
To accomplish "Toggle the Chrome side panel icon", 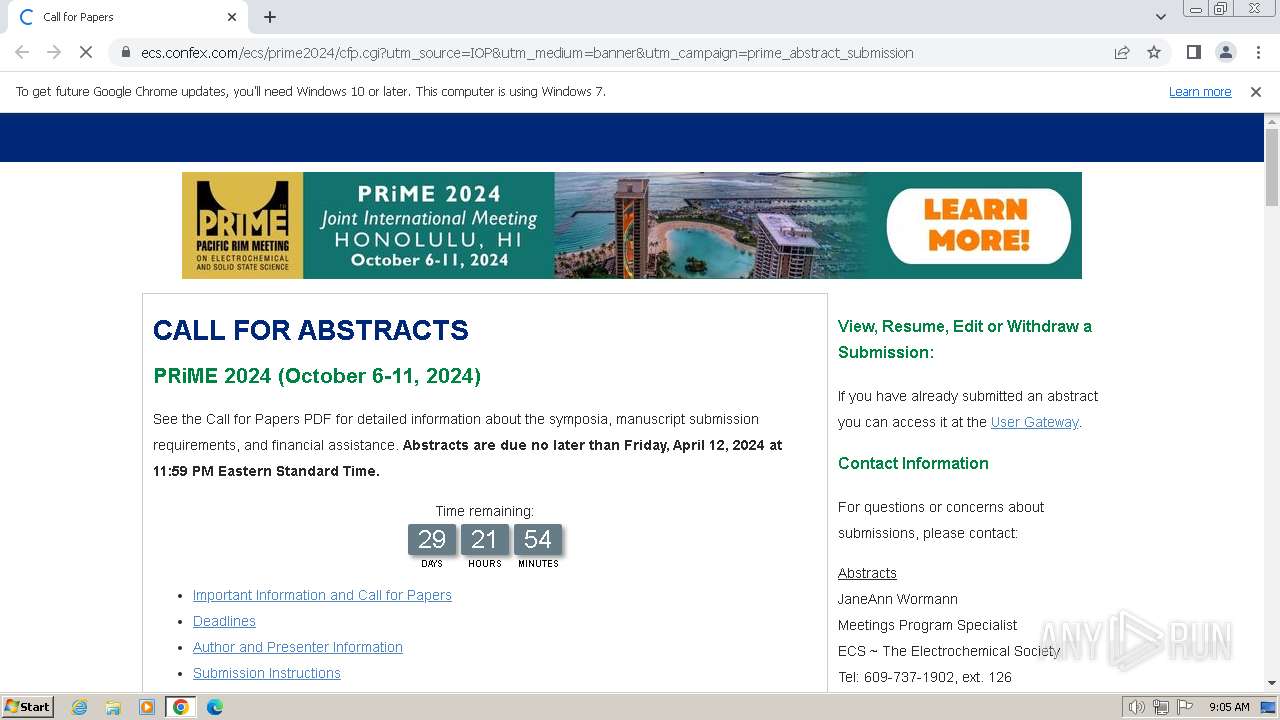I will point(1193,52).
